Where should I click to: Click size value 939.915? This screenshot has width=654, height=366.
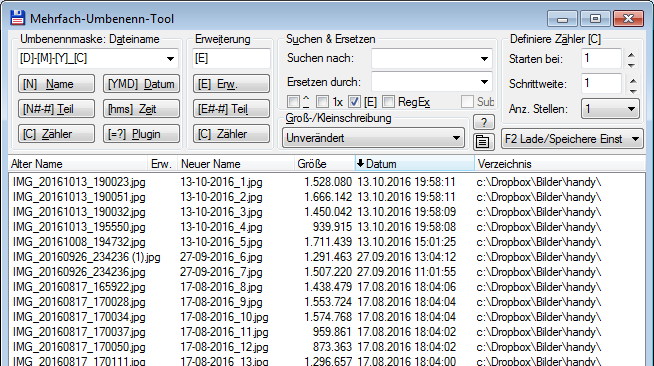tap(332, 227)
